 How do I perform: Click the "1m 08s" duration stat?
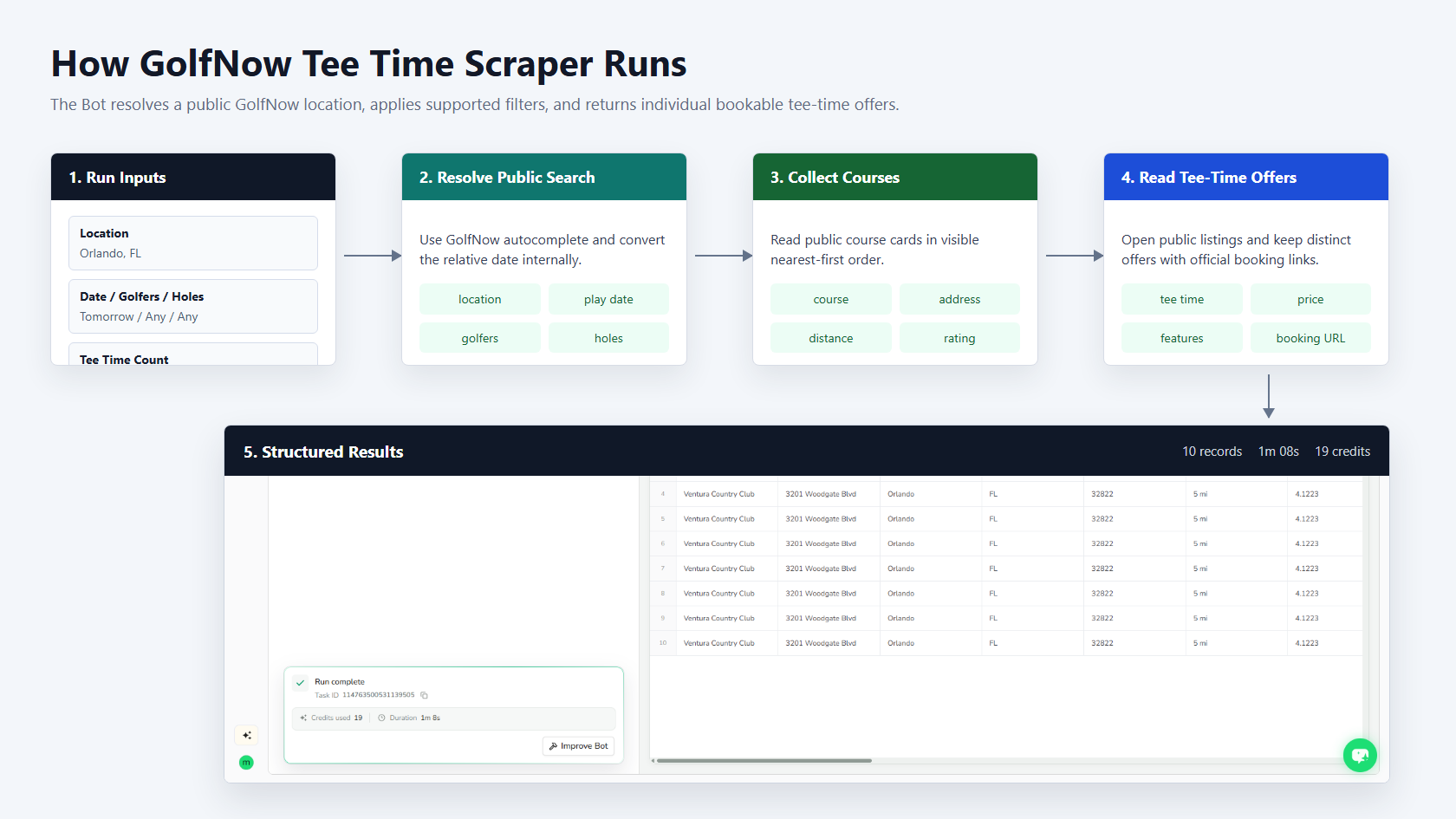pos(1278,452)
